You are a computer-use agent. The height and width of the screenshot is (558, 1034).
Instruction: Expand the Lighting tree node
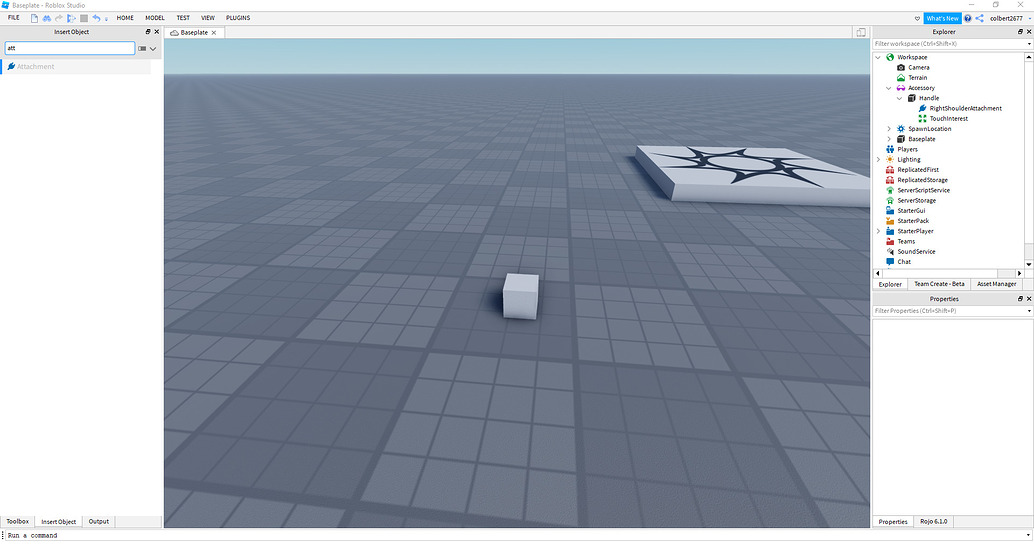pos(878,160)
